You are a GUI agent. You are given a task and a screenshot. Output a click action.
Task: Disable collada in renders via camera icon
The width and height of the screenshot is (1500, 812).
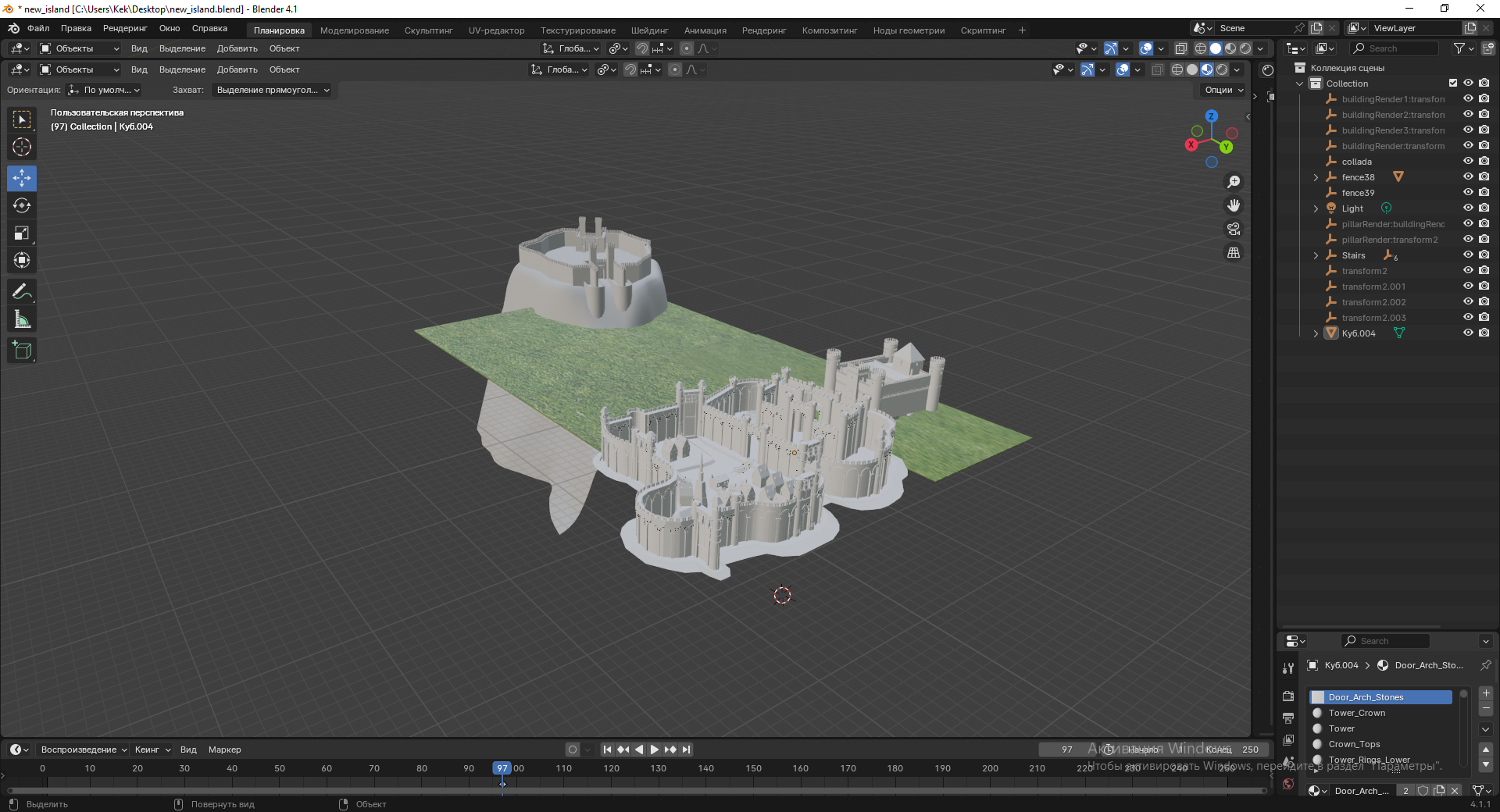click(1484, 161)
